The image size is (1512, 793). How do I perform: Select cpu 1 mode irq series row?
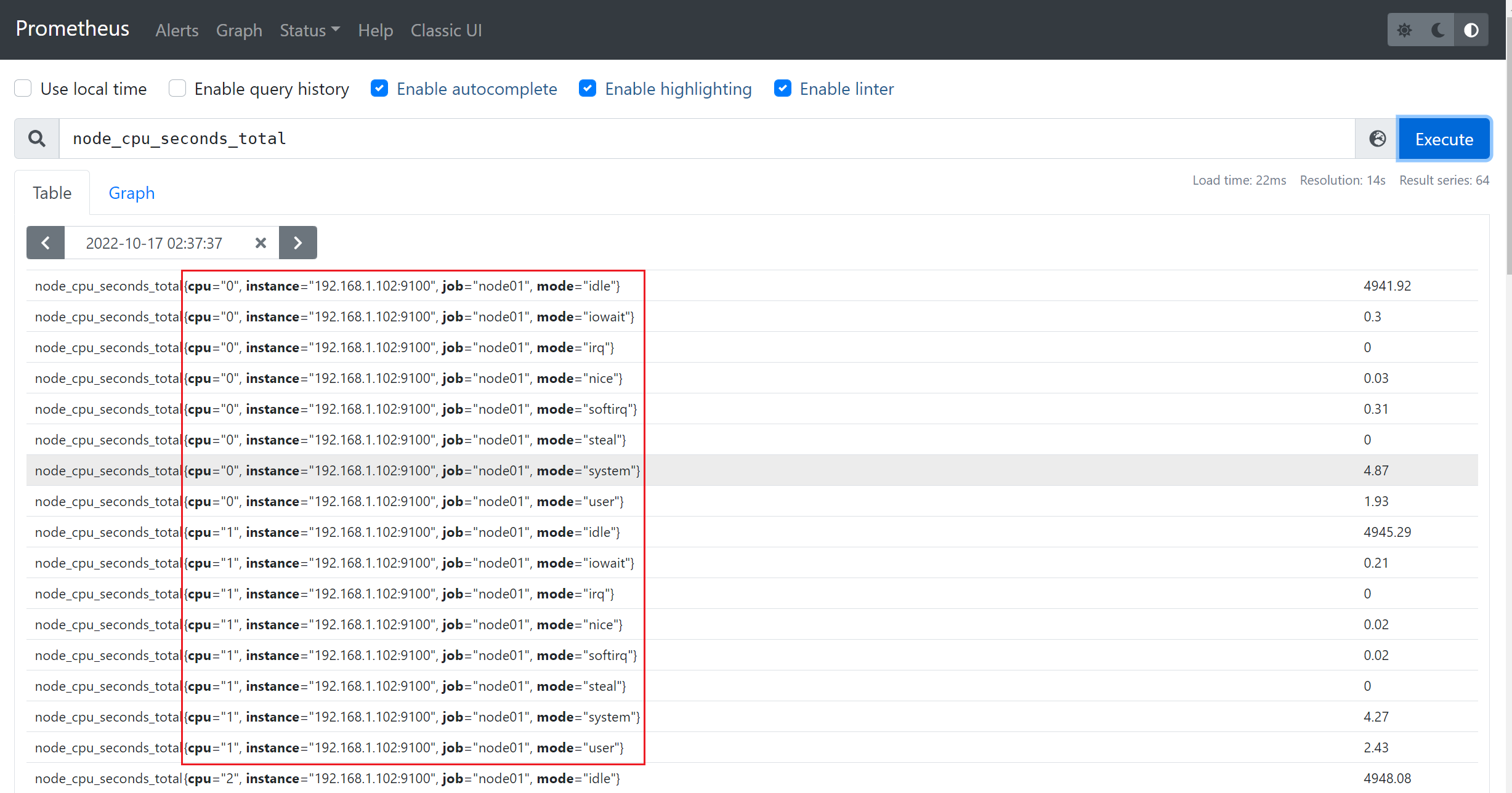click(x=752, y=594)
